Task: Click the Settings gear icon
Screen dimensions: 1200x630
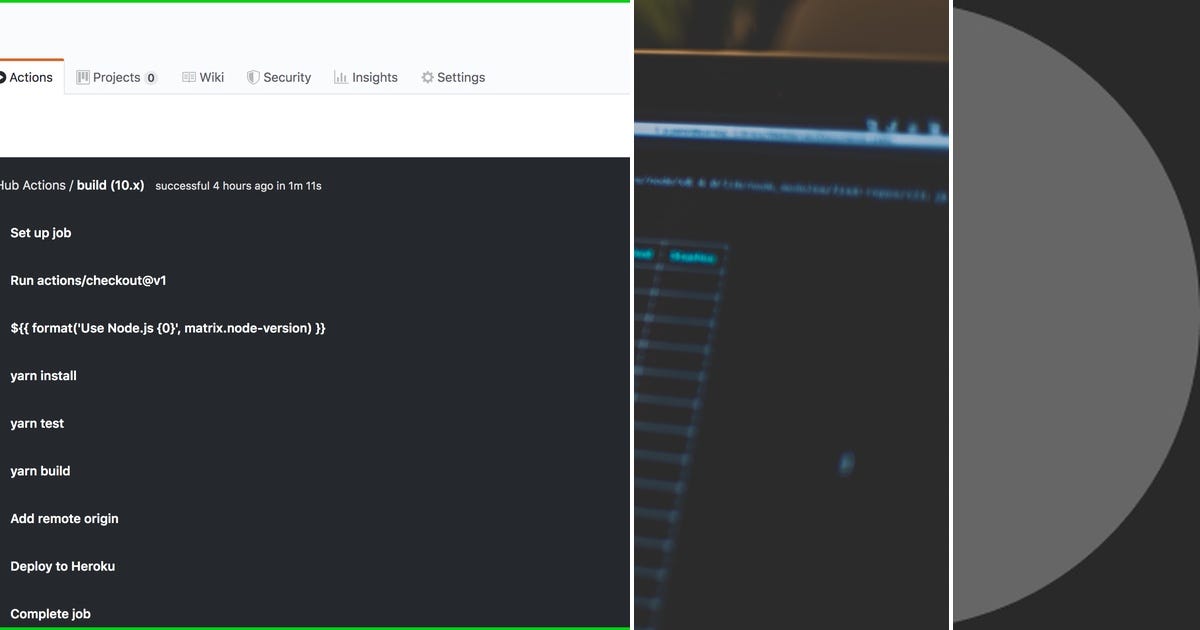Action: coord(426,77)
